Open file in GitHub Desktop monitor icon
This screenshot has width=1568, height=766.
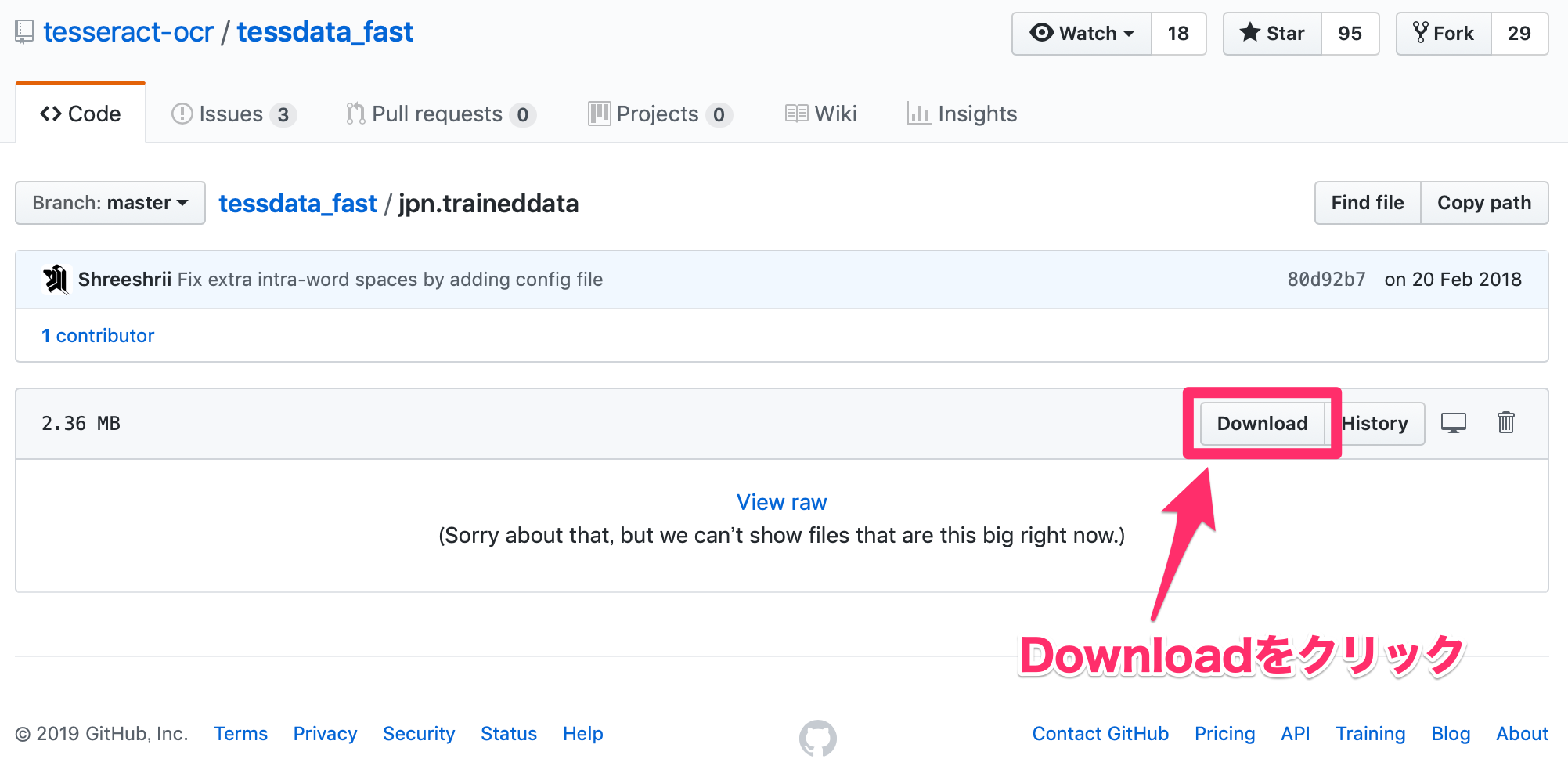(x=1454, y=423)
